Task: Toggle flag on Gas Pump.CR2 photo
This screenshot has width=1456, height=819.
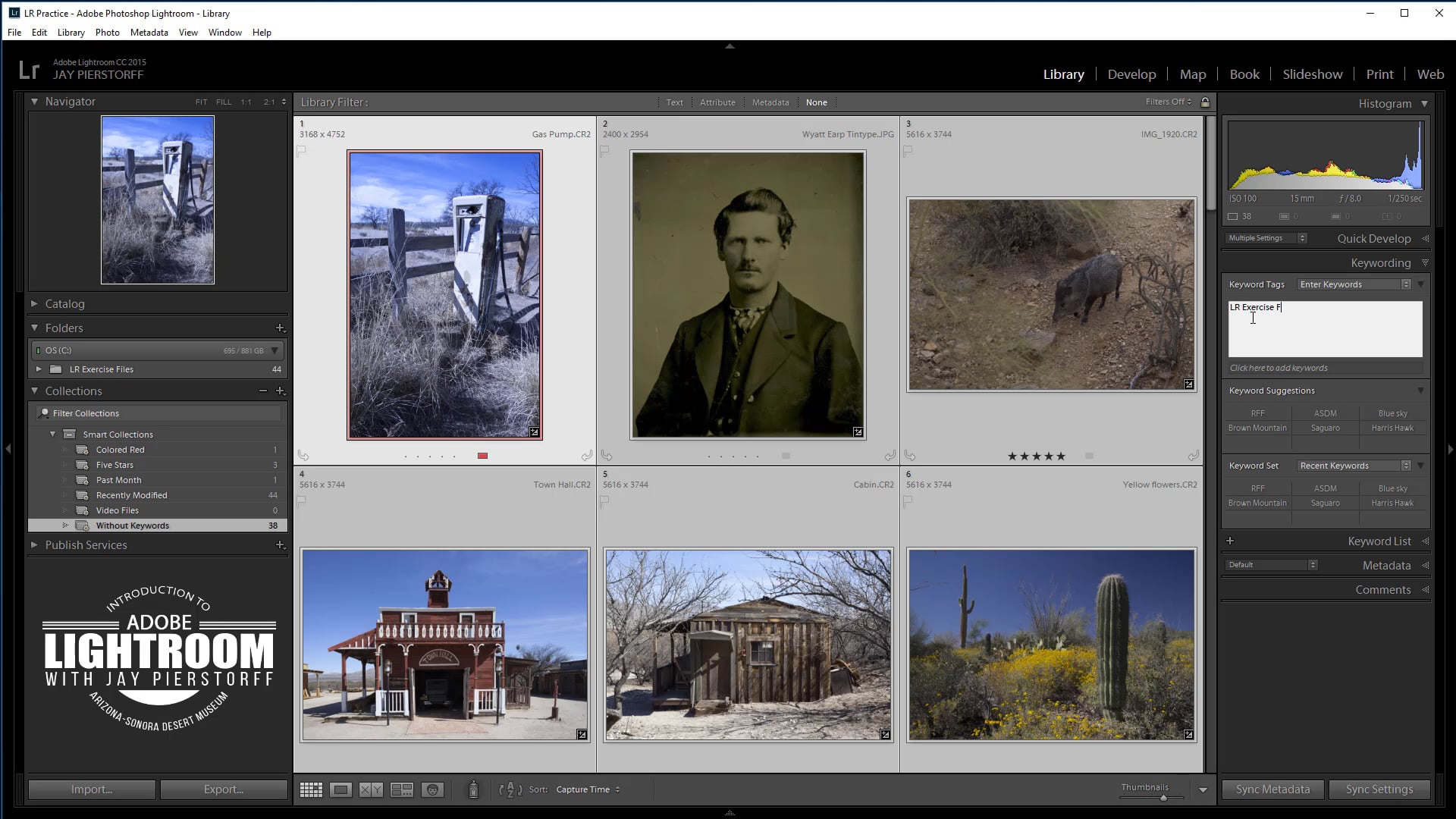Action: click(x=302, y=151)
